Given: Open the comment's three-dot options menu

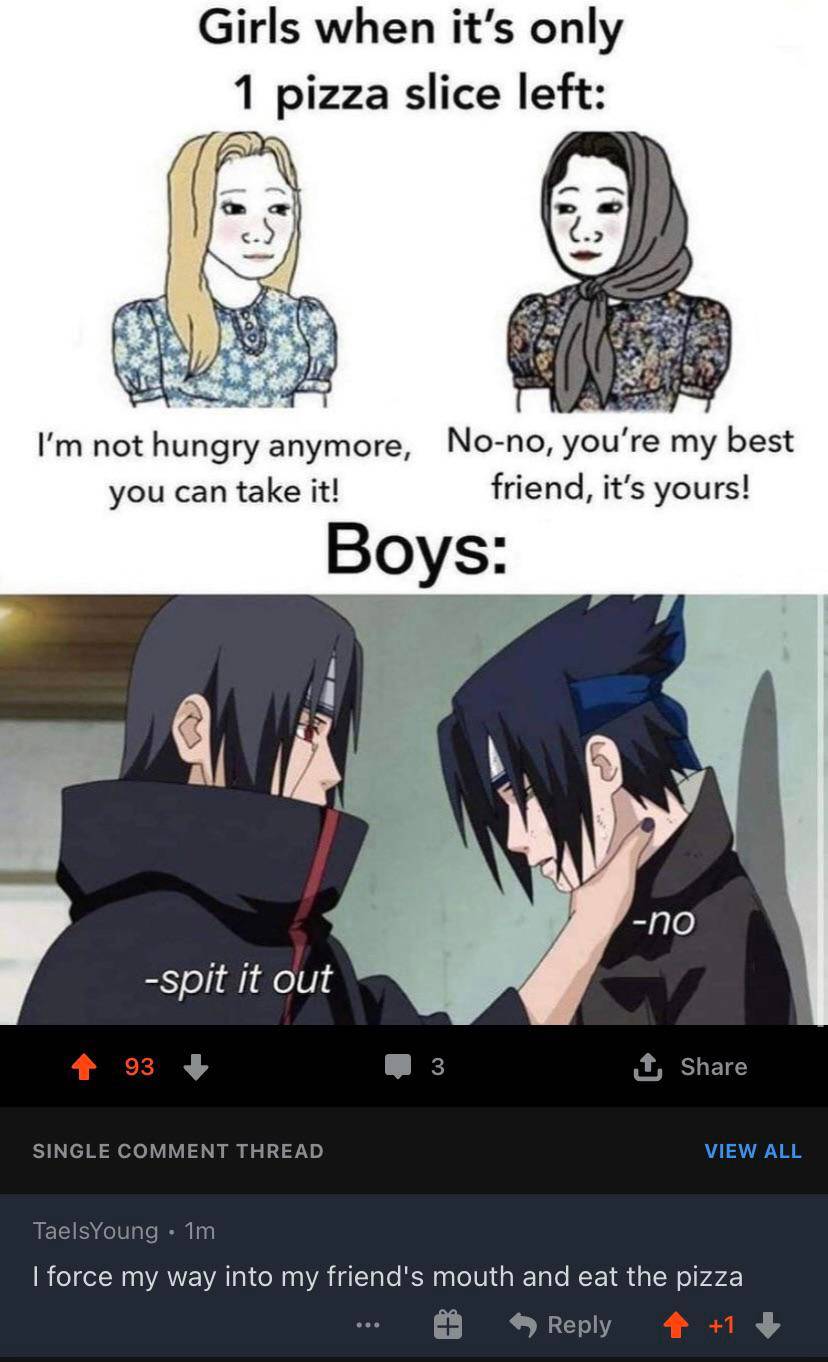Looking at the screenshot, I should (x=368, y=1326).
